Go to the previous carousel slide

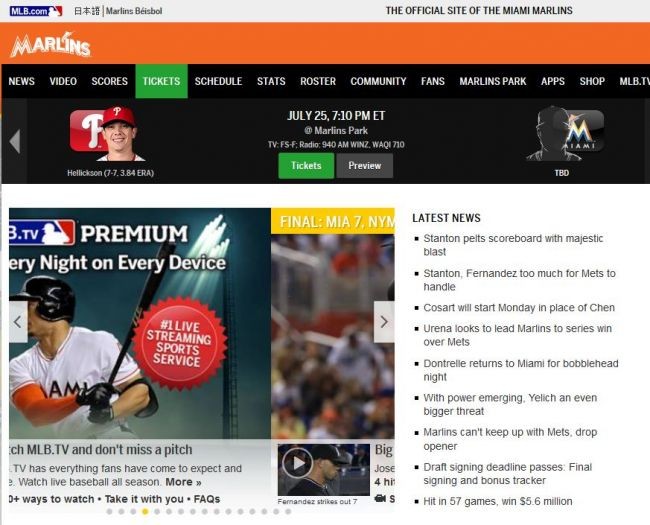click(x=18, y=322)
